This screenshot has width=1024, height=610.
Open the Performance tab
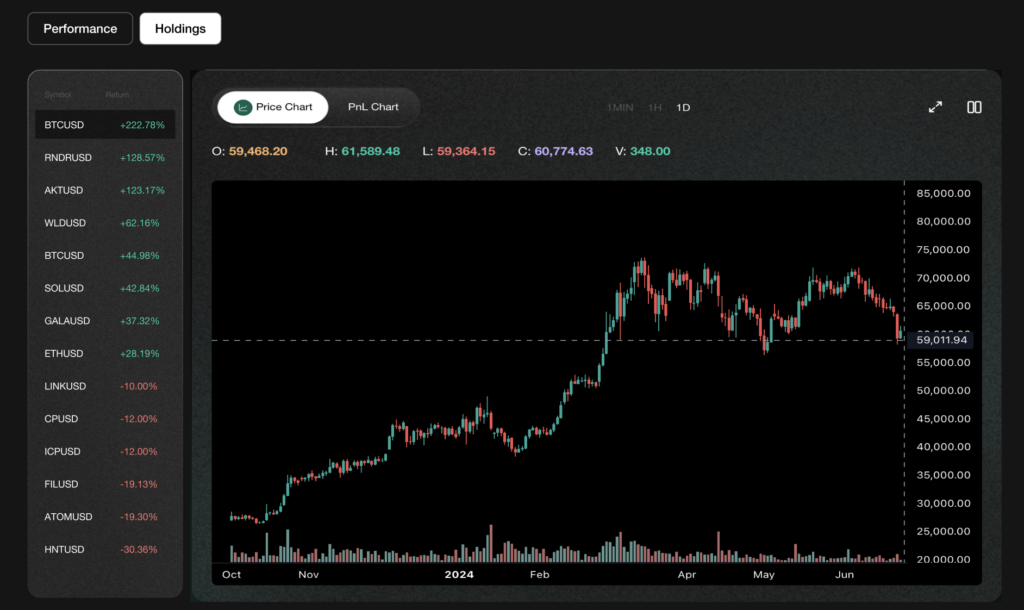(80, 29)
